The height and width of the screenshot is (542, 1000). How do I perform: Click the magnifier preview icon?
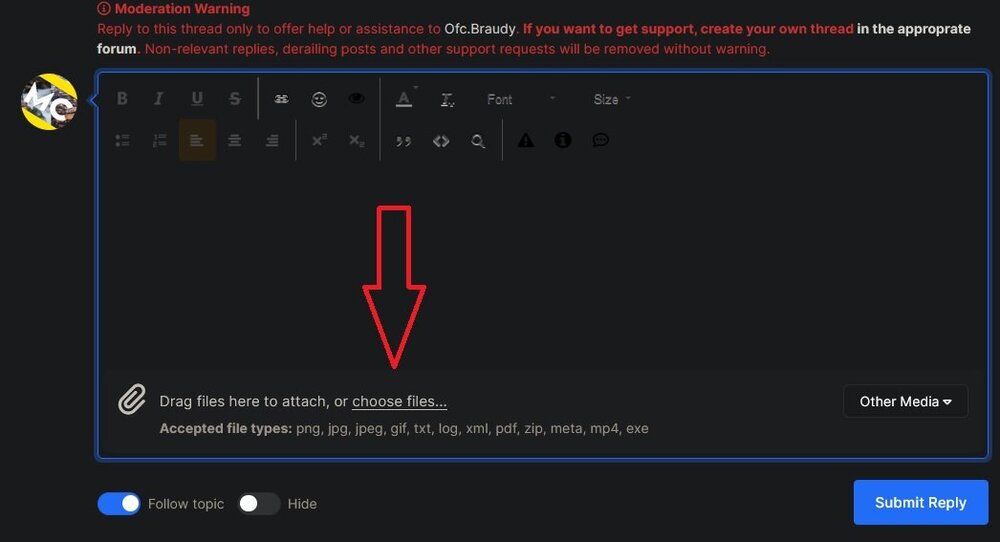(478, 140)
